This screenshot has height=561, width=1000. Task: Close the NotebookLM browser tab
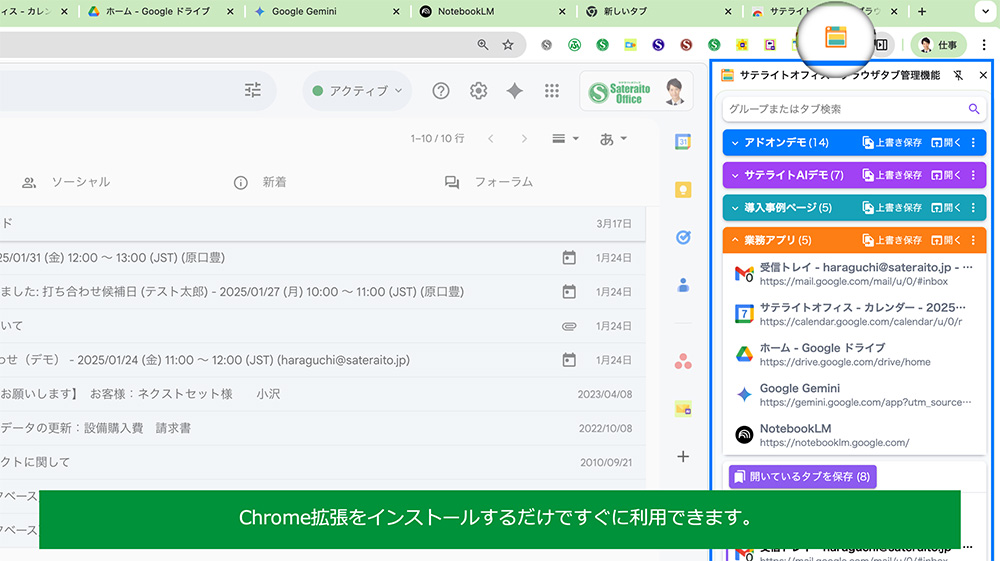[562, 11]
